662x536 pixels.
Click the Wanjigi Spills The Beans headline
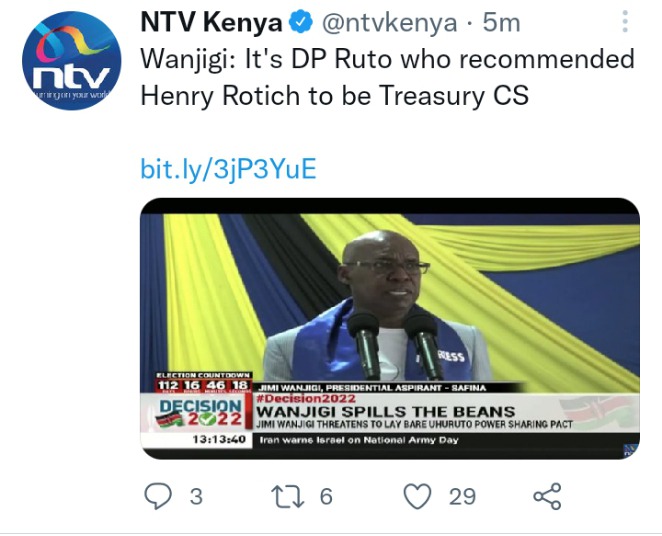pos(386,411)
